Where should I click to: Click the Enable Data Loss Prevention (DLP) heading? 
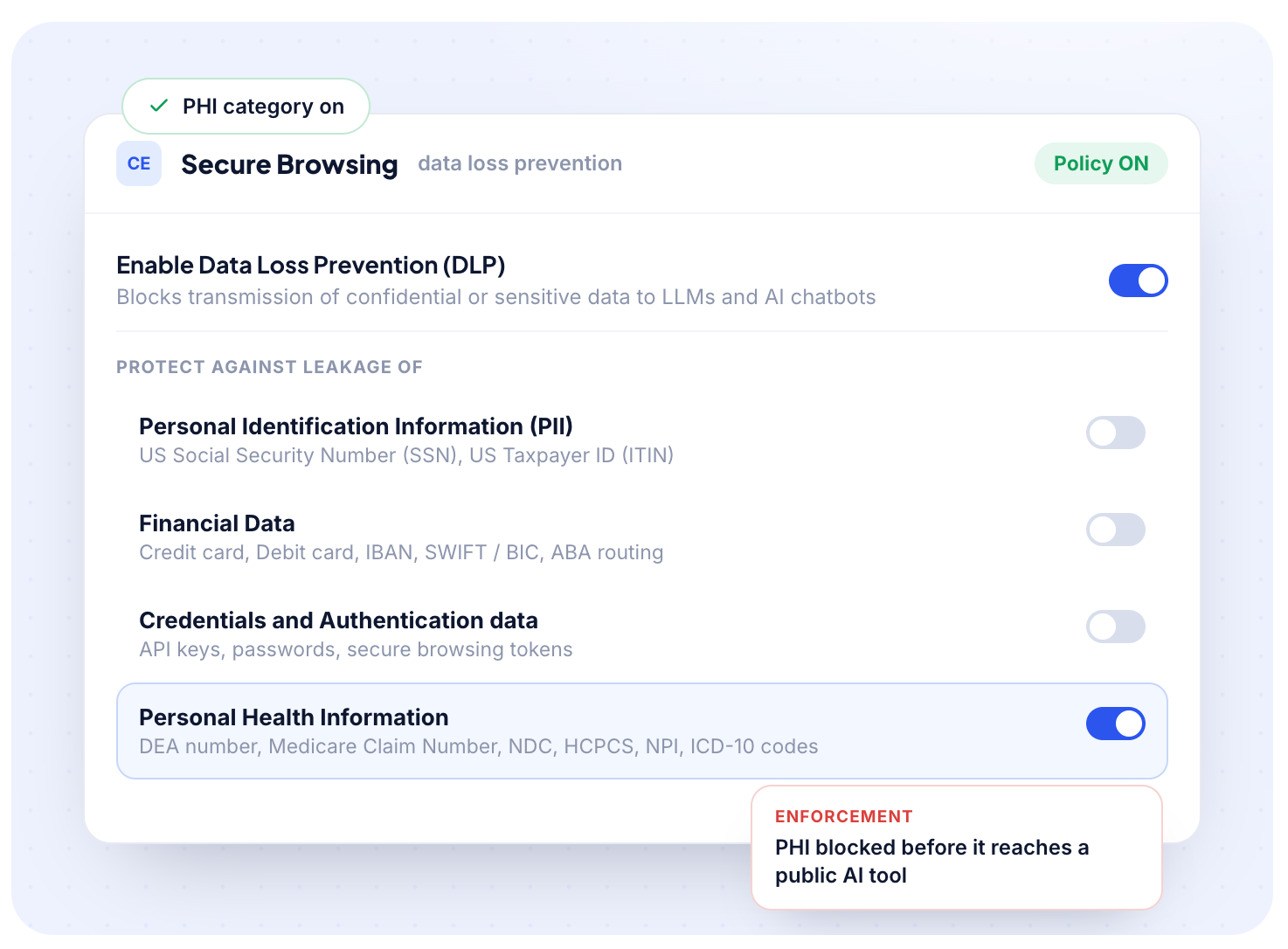point(311,265)
